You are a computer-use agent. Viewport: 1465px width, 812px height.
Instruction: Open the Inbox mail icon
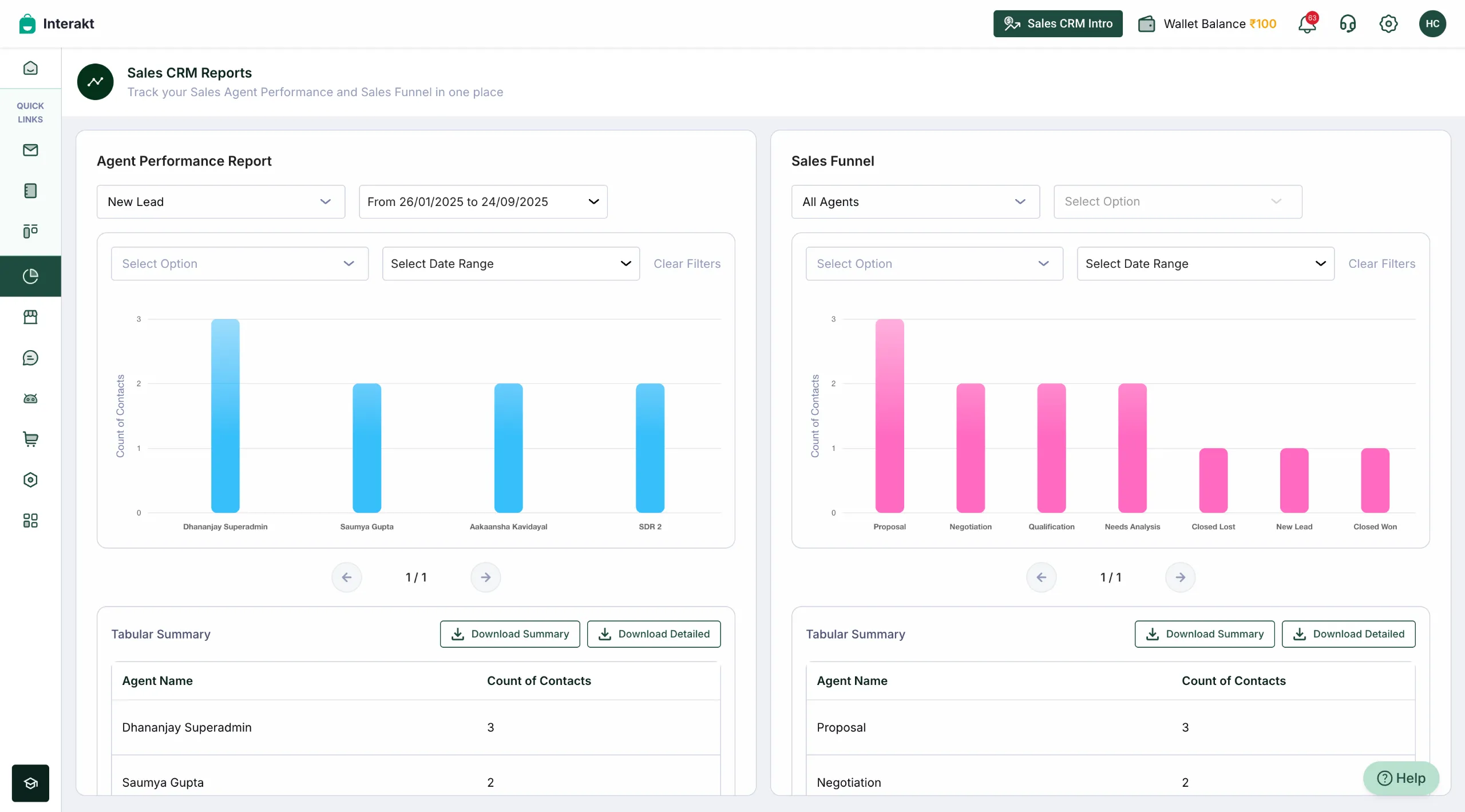point(31,150)
